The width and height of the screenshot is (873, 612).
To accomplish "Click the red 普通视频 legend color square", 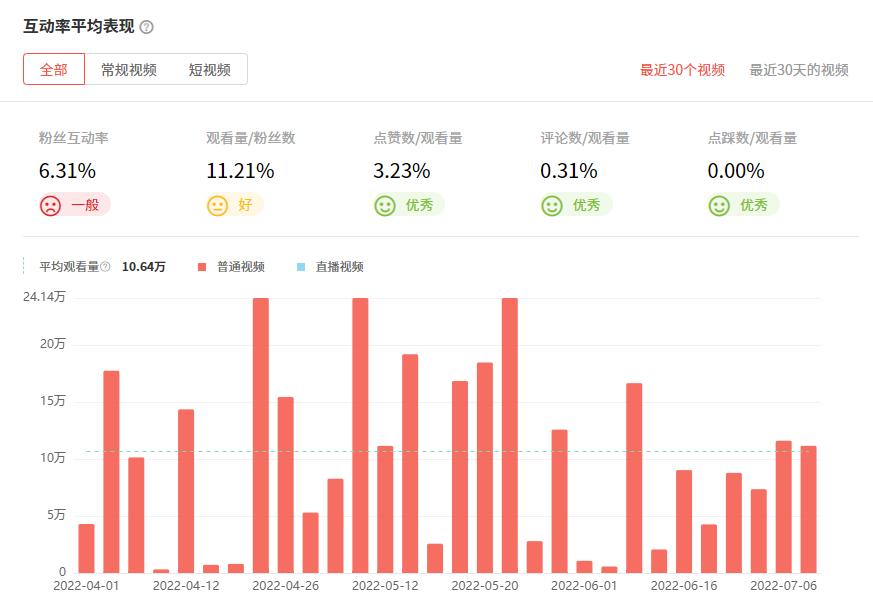I will coord(201,267).
